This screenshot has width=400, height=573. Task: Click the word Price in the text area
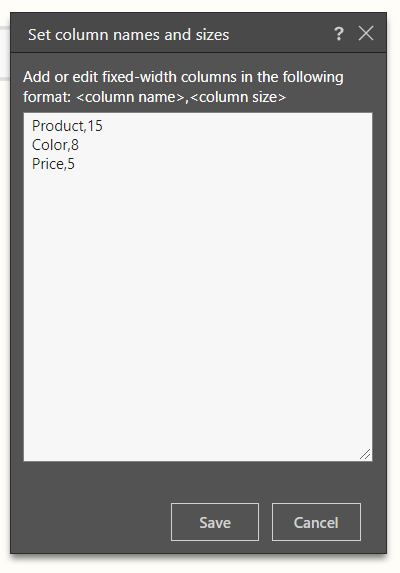click(x=47, y=164)
